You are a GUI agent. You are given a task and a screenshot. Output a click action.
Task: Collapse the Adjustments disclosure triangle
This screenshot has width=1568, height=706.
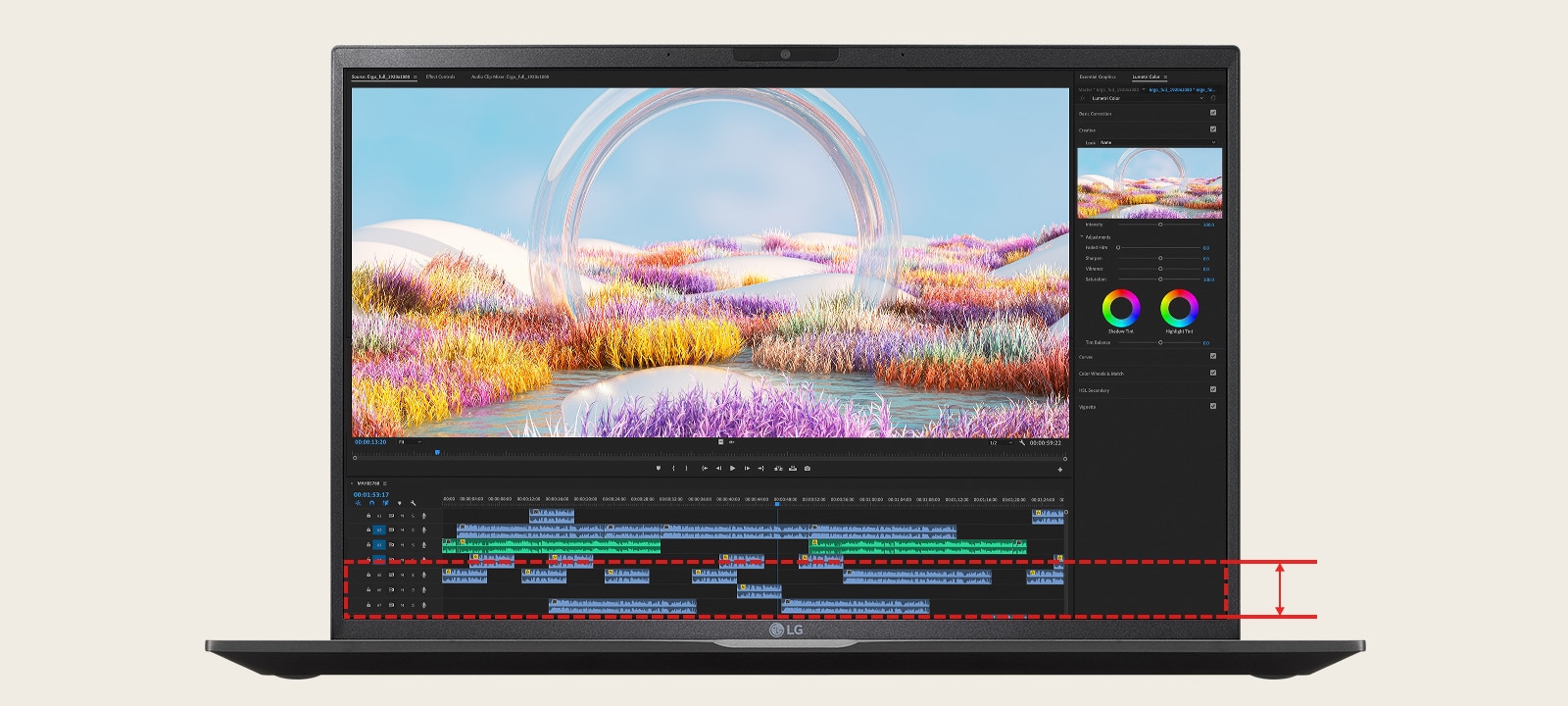click(1082, 236)
